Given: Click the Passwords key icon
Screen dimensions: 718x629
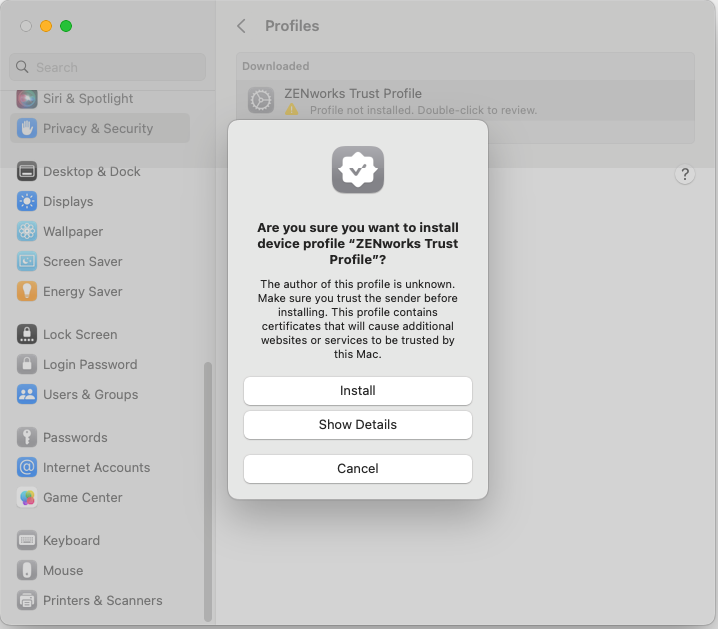Looking at the screenshot, I should coord(27,438).
